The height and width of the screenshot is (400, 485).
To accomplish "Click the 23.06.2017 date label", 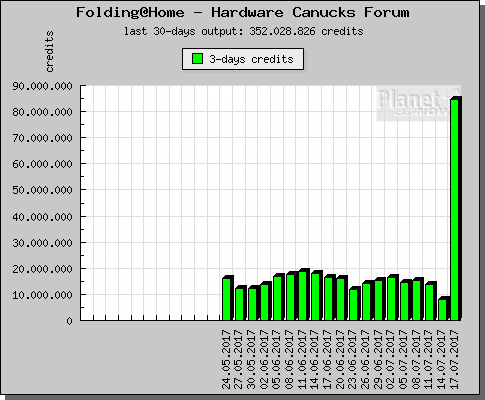I will pyautogui.click(x=353, y=360).
